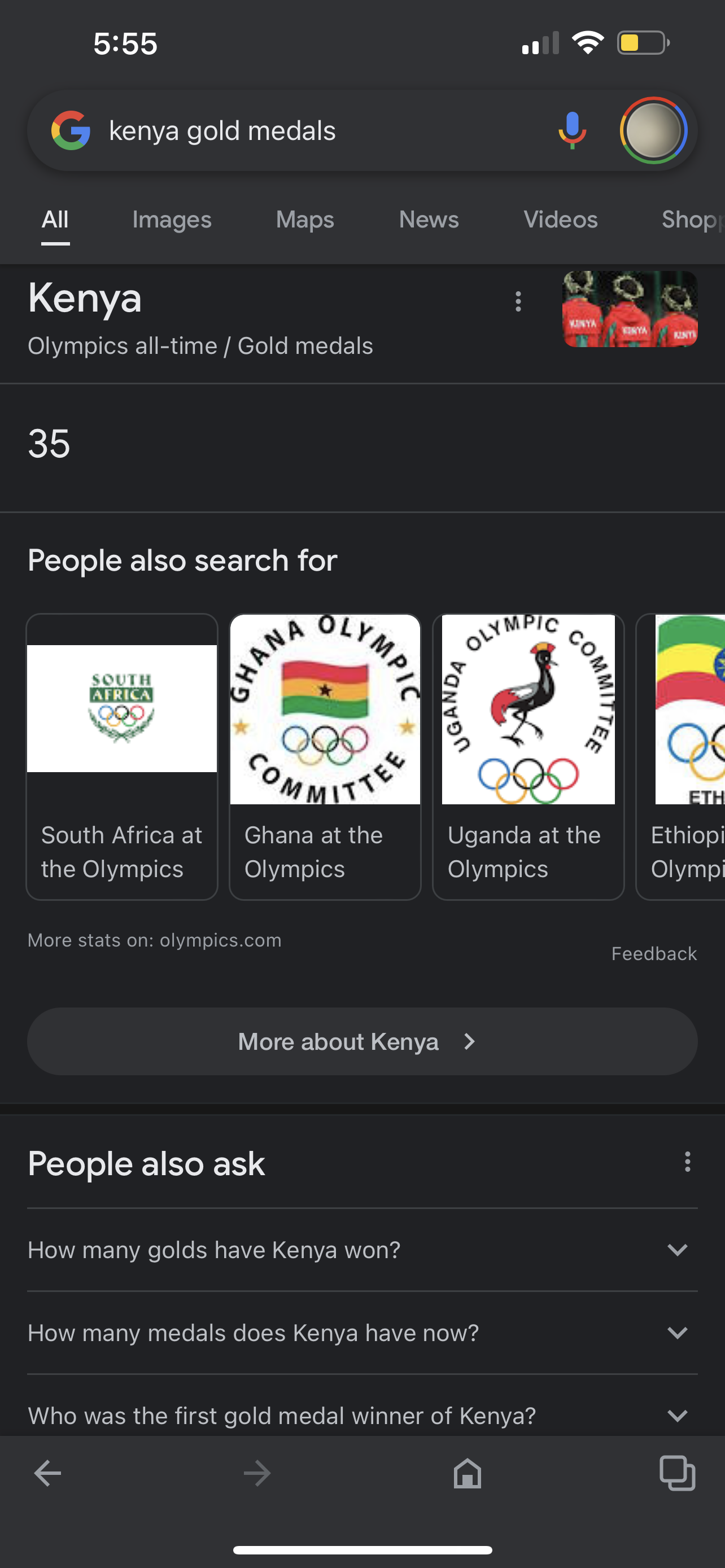Screen dimensions: 725x1568
Task: Switch to the News tab
Action: (429, 220)
